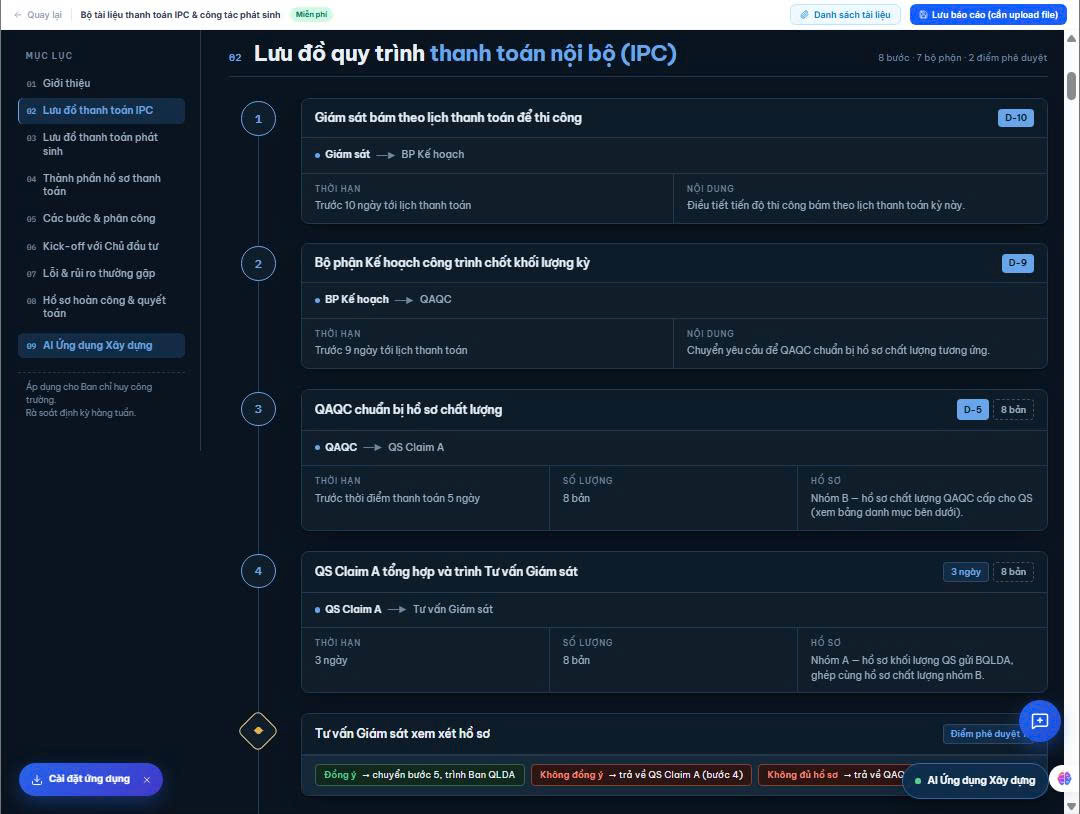Jump to Lỗi & rủi ro thường gặp
The width and height of the screenshot is (1080, 814).
coord(101,273)
